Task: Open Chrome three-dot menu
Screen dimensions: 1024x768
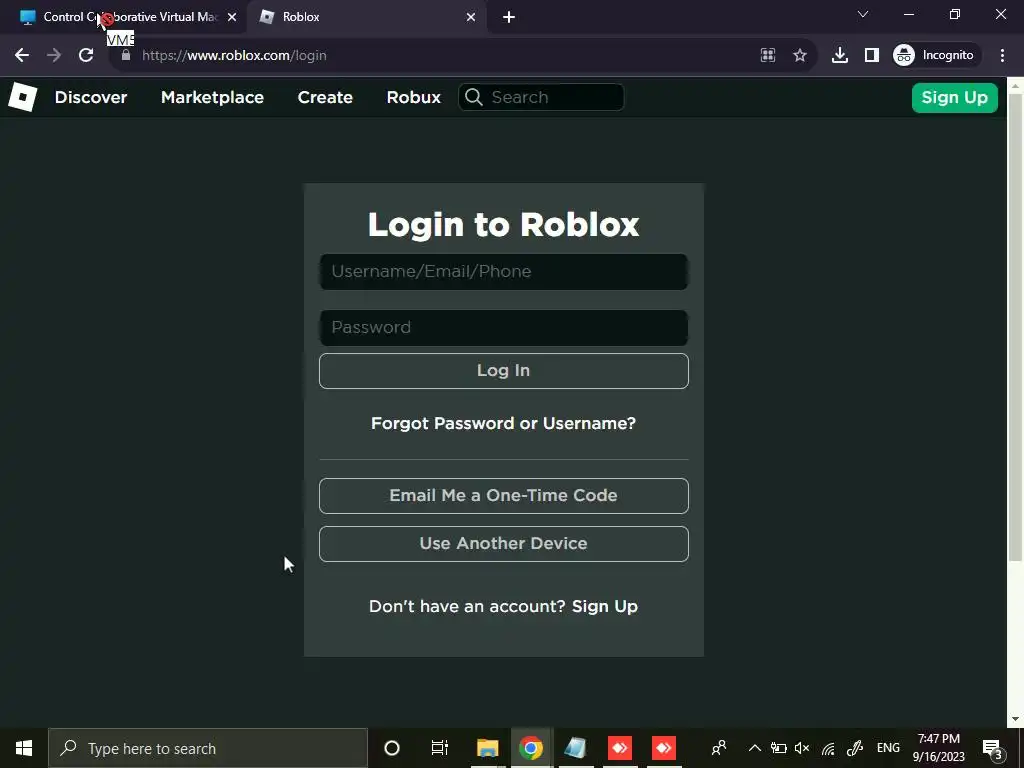Action: click(1002, 56)
